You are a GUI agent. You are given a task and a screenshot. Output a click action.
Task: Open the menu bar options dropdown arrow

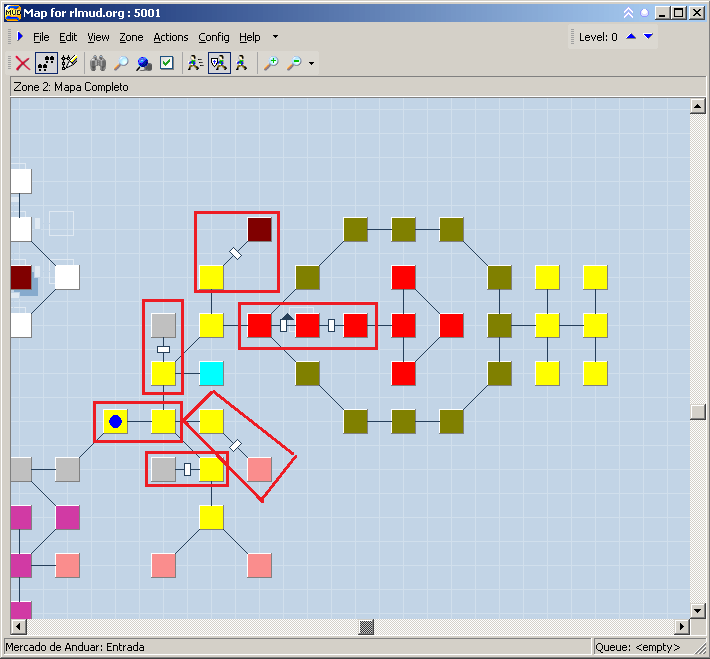(x=275, y=37)
